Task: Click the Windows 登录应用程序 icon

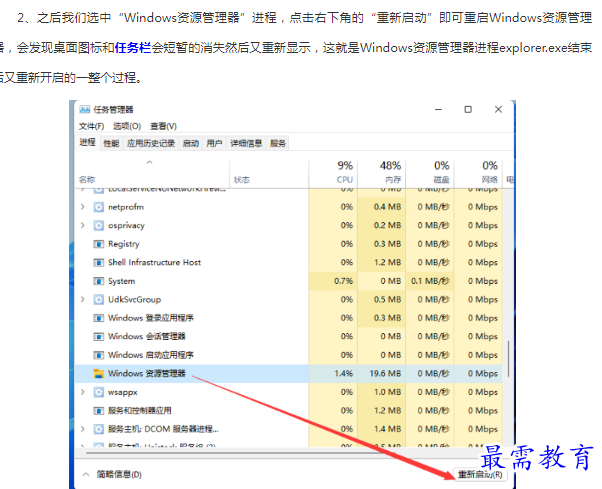Action: tap(99, 318)
